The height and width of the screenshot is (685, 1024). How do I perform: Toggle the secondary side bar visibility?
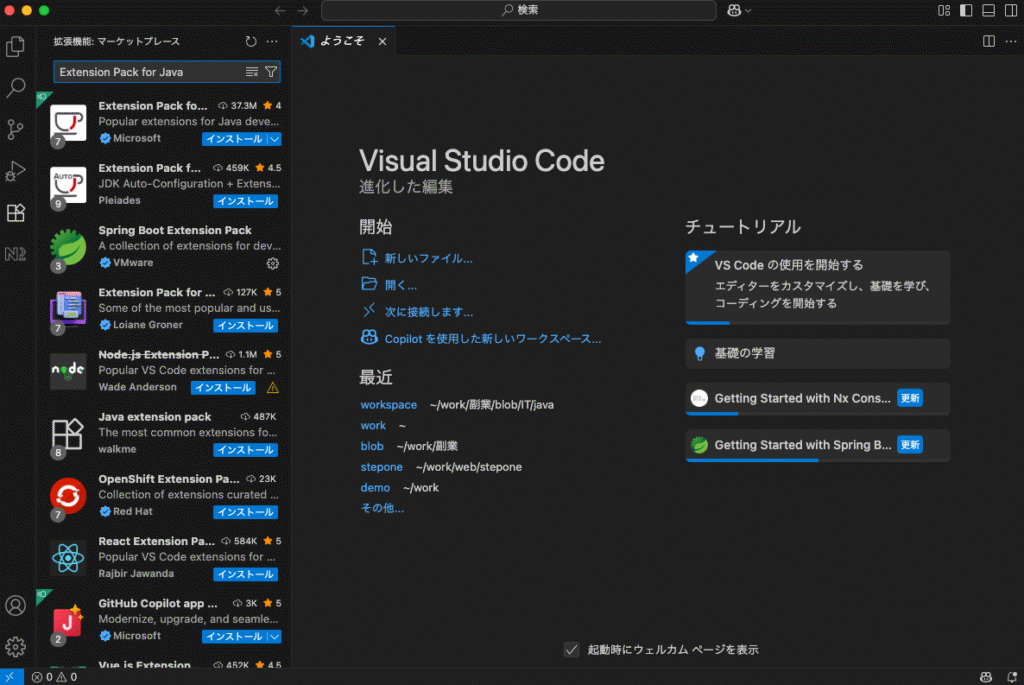tap(1011, 10)
